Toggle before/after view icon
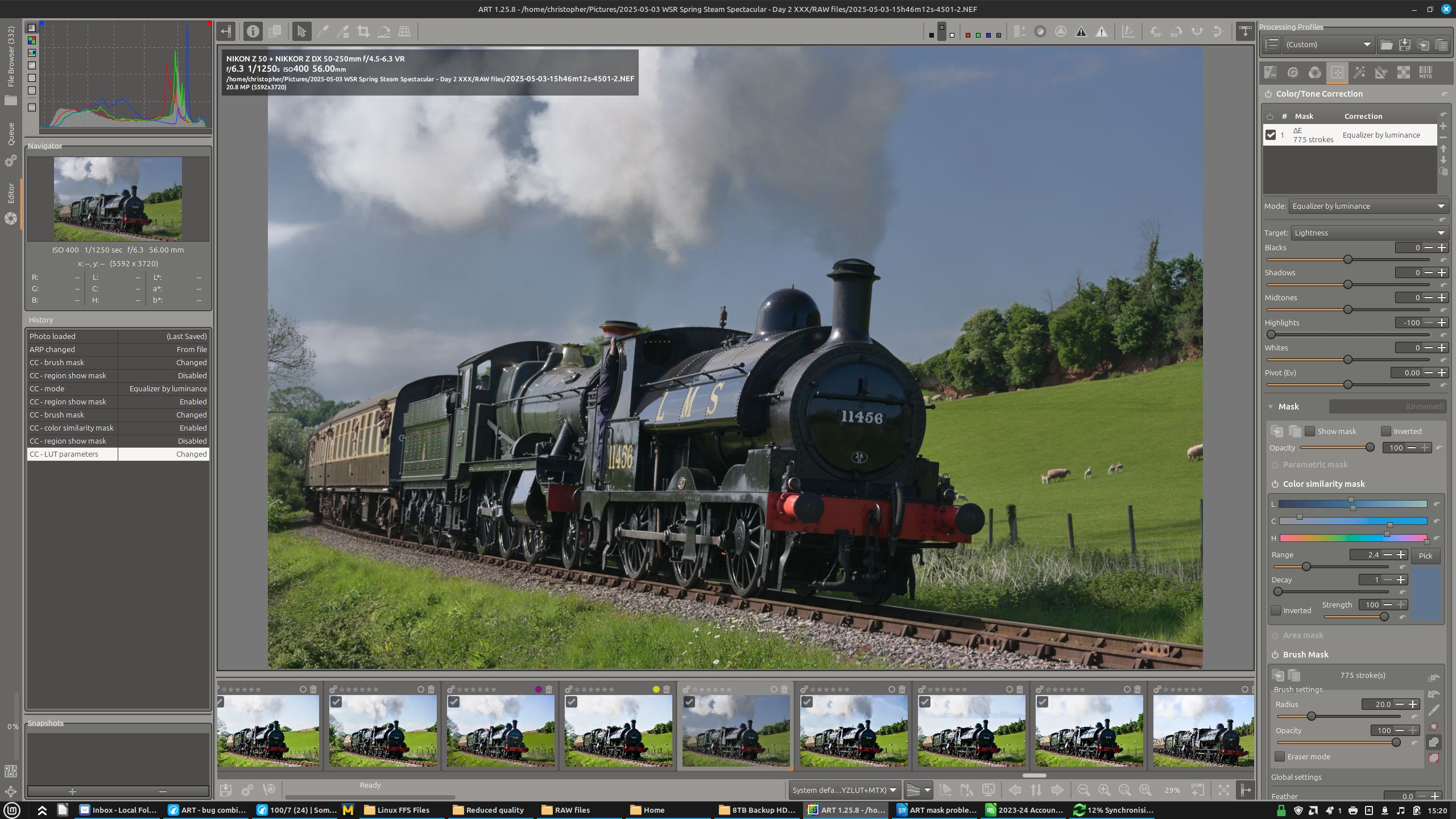 pyautogui.click(x=274, y=31)
